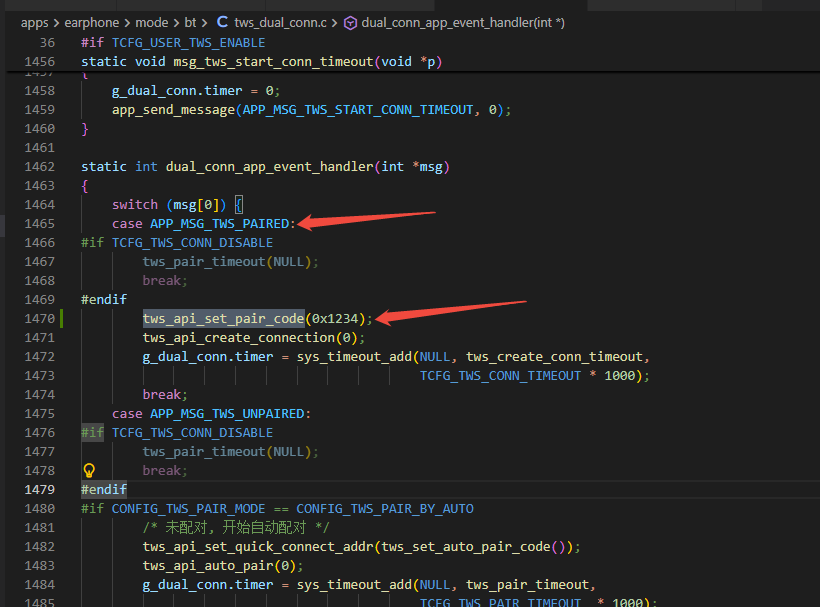Click APP_MSG_TWS_UNPAIRED case label

227,414
